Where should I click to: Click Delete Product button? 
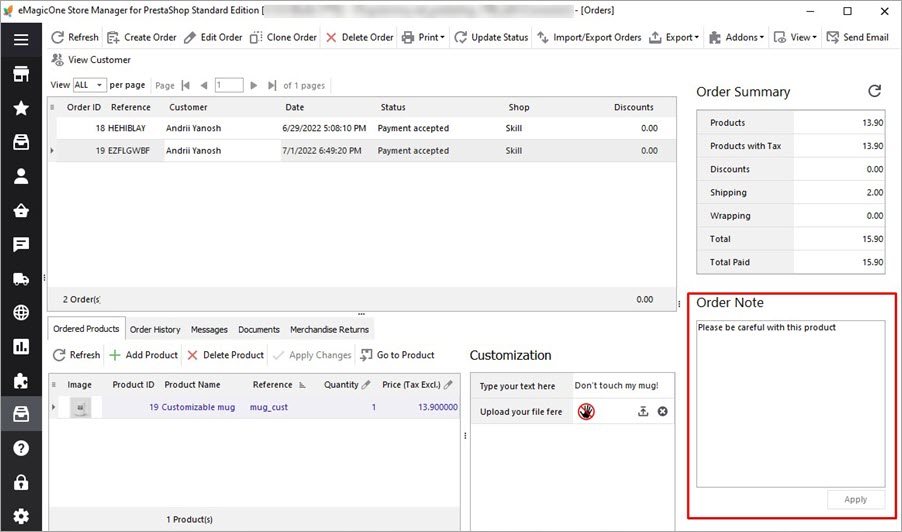tap(226, 355)
